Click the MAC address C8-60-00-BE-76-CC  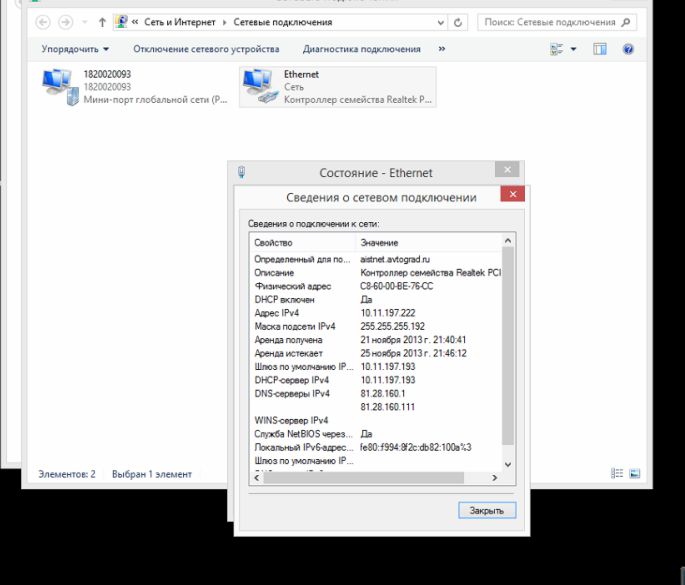tap(397, 286)
